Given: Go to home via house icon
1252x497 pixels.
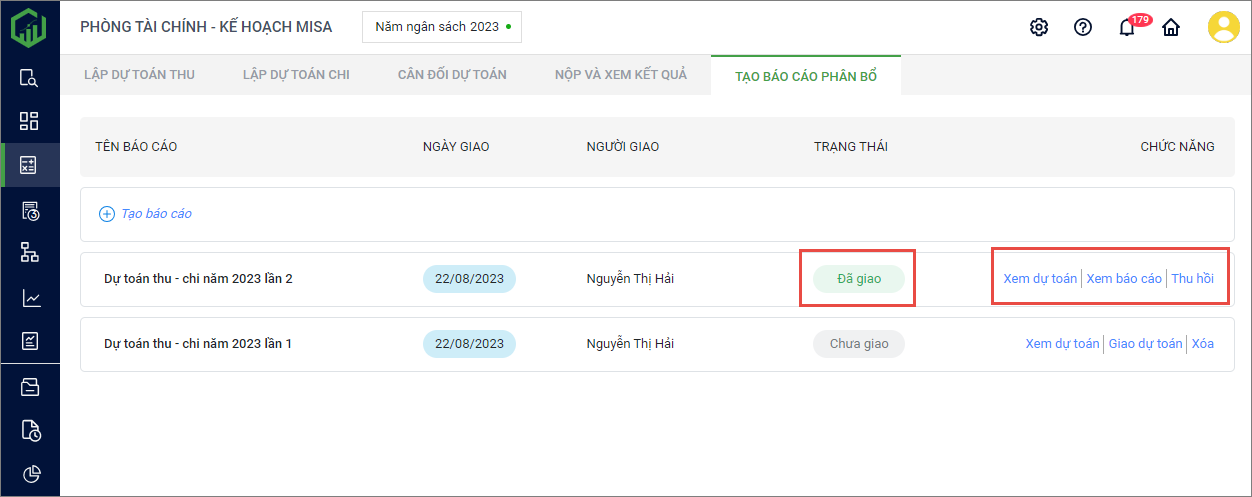Looking at the screenshot, I should [1171, 27].
